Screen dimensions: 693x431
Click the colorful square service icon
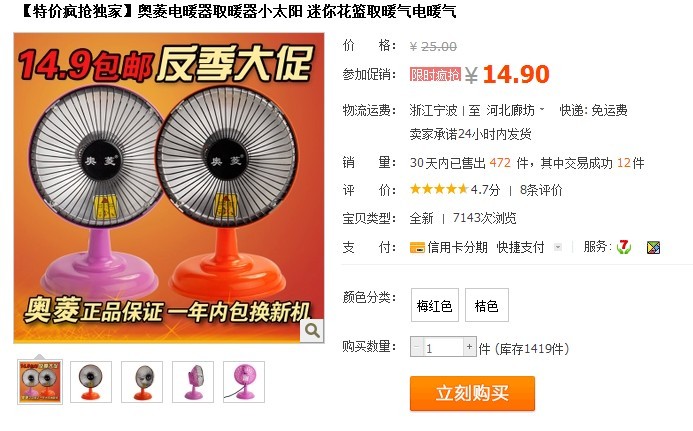[653, 248]
